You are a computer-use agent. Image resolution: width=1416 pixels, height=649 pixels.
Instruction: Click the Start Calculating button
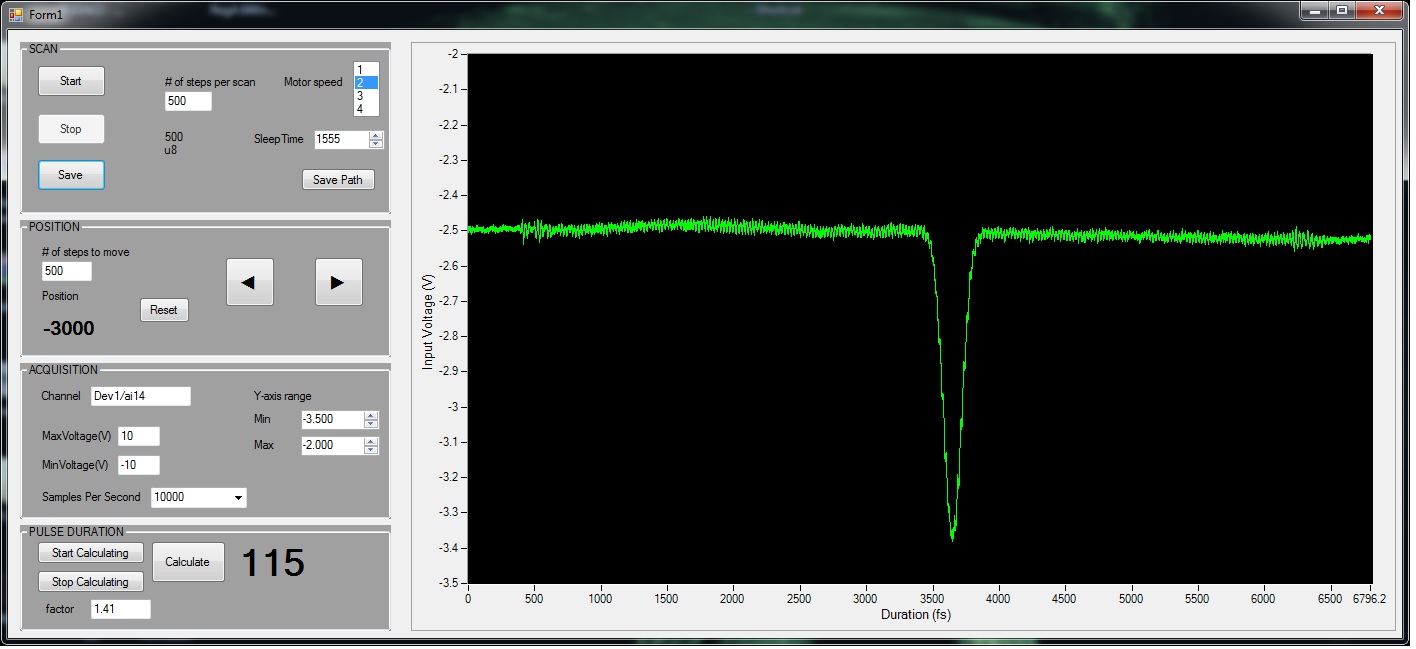[91, 553]
